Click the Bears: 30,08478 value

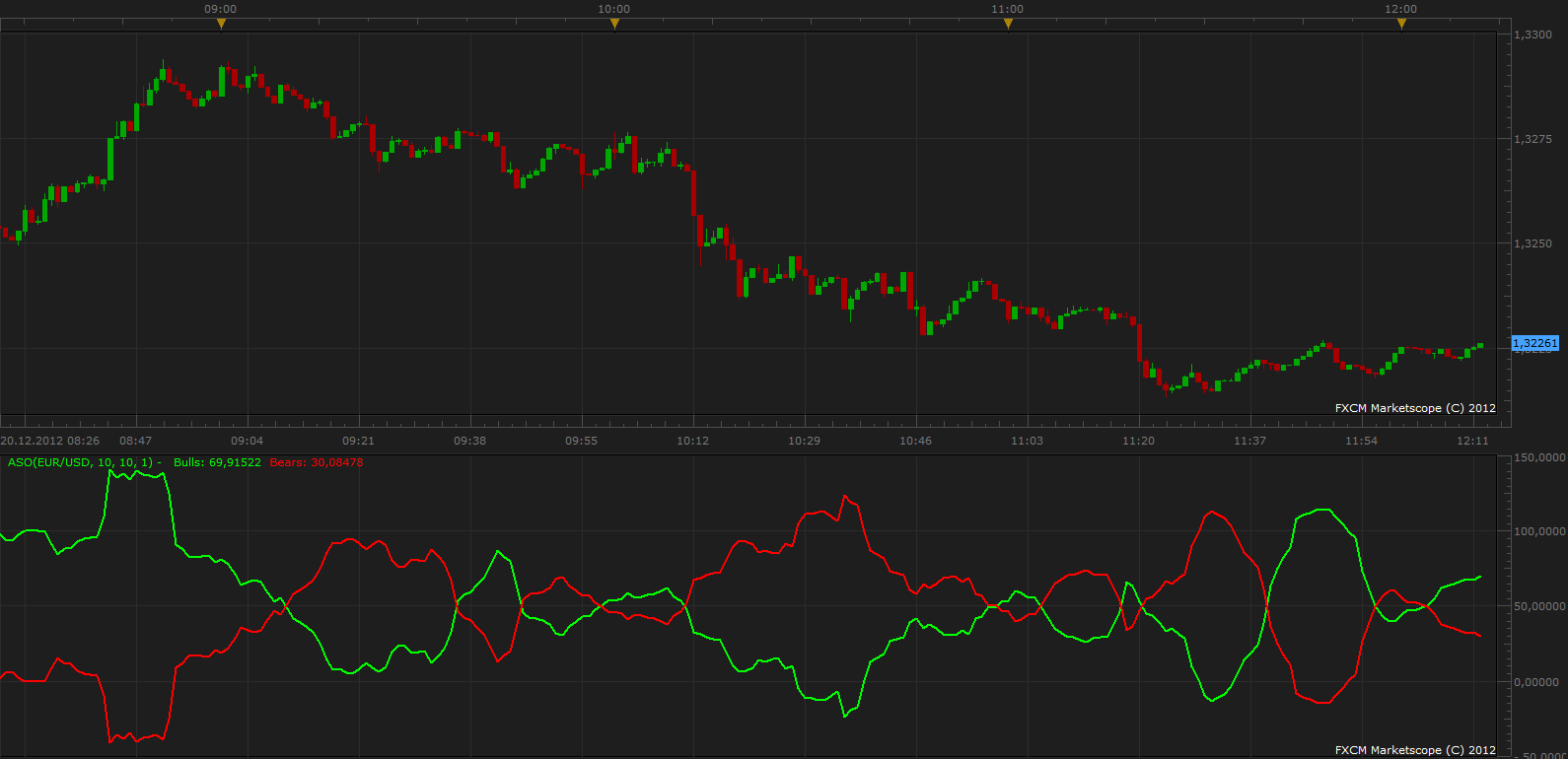(x=317, y=462)
